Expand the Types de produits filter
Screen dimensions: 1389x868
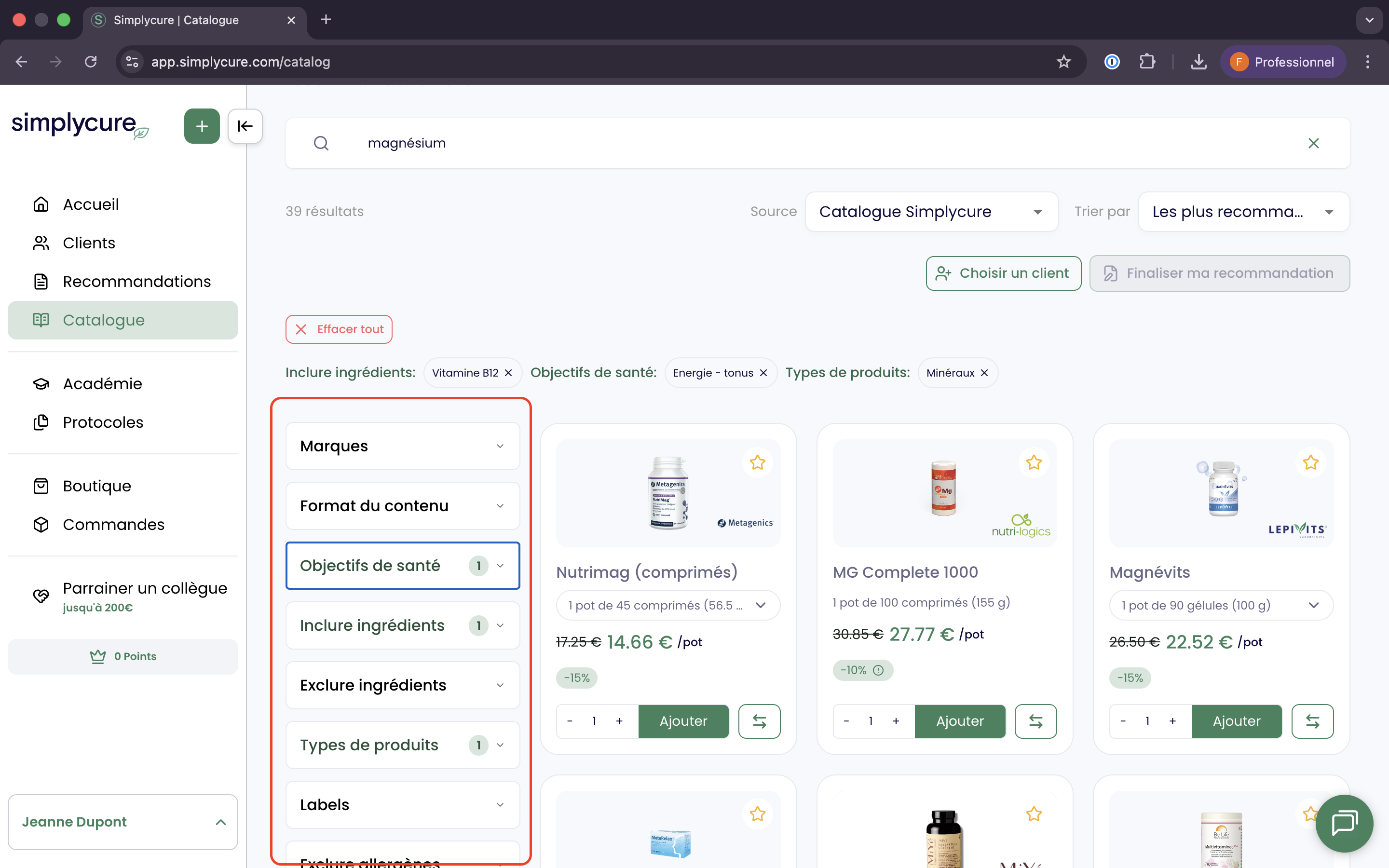coord(402,745)
